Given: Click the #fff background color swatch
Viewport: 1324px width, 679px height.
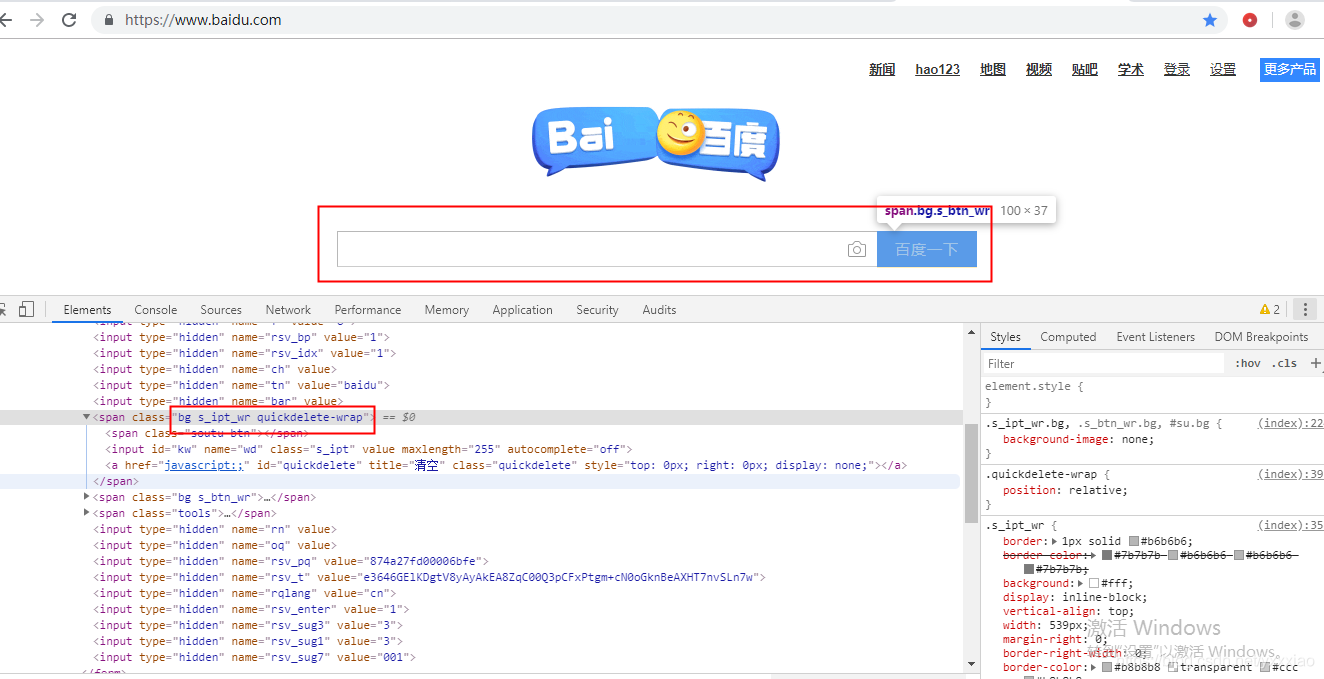Looking at the screenshot, I should 1094,583.
